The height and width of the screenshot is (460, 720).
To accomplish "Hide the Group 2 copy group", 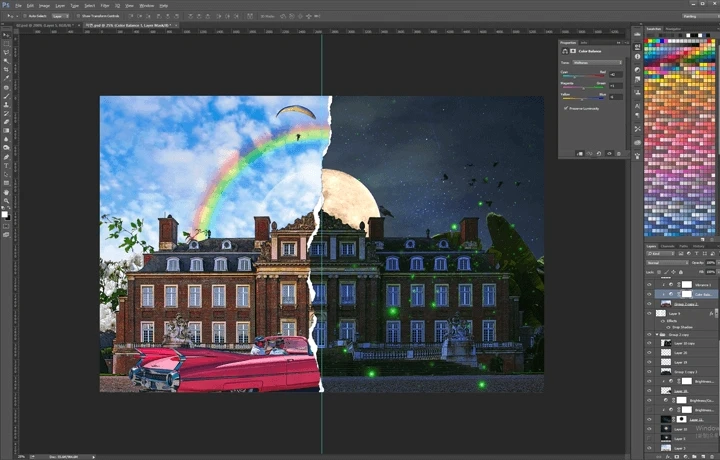I will 649,335.
